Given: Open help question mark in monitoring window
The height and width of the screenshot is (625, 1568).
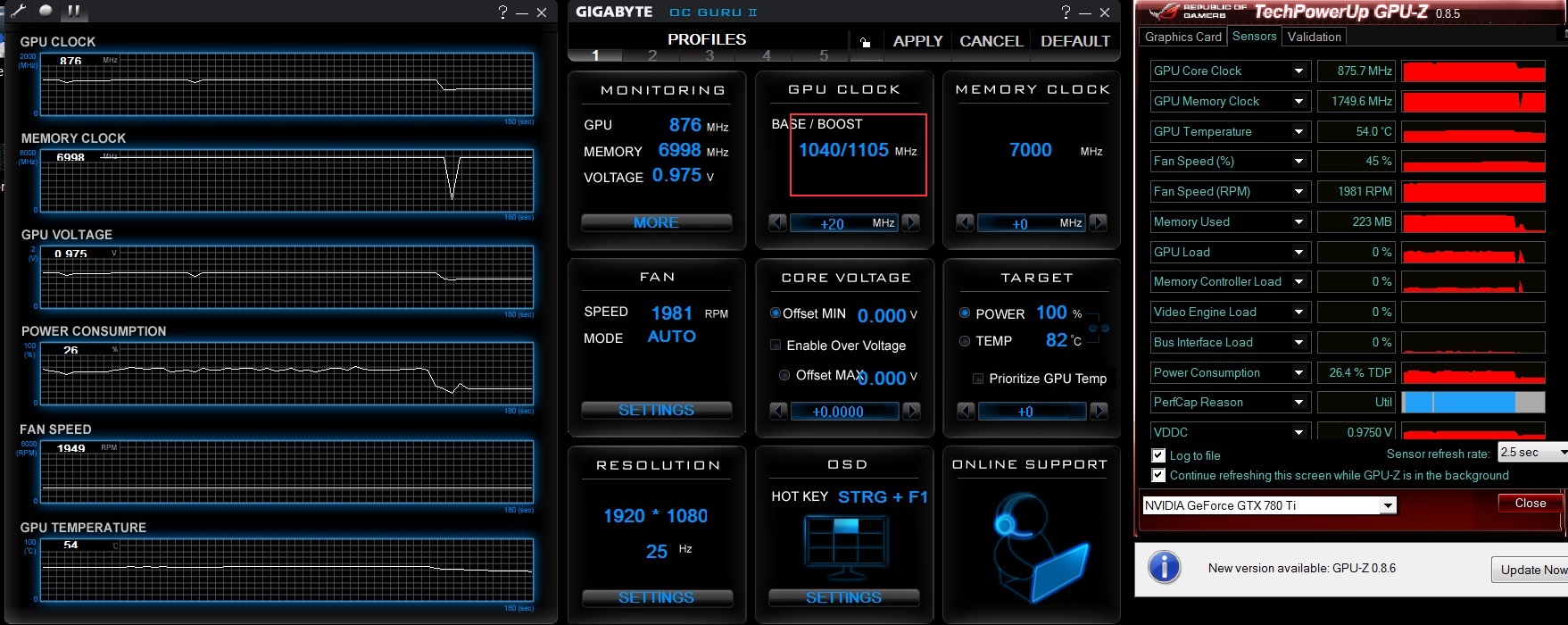Looking at the screenshot, I should coord(502,12).
